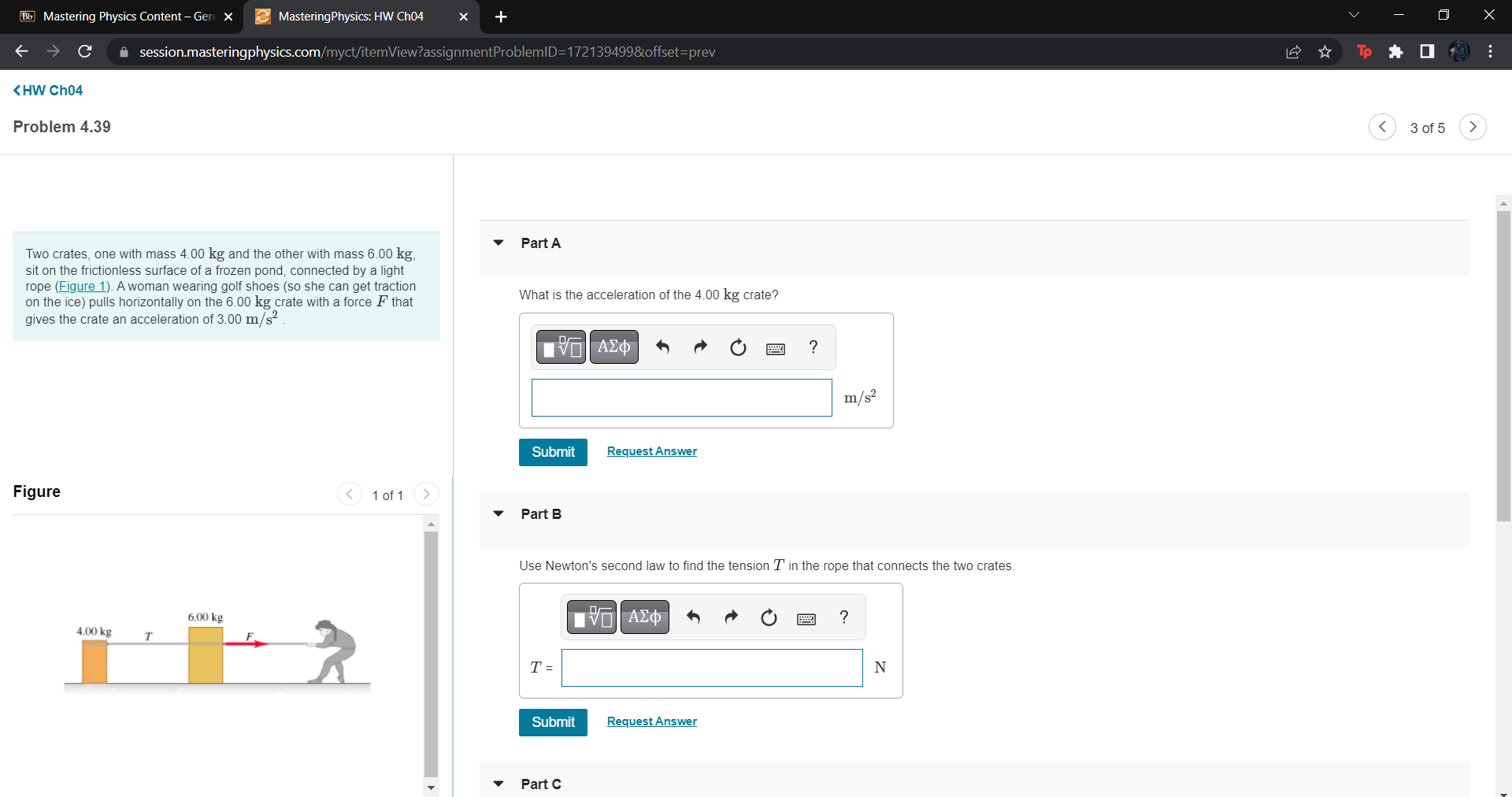Image resolution: width=1512 pixels, height=797 pixels.
Task: Click inside the tension T input field
Action: tap(711, 667)
